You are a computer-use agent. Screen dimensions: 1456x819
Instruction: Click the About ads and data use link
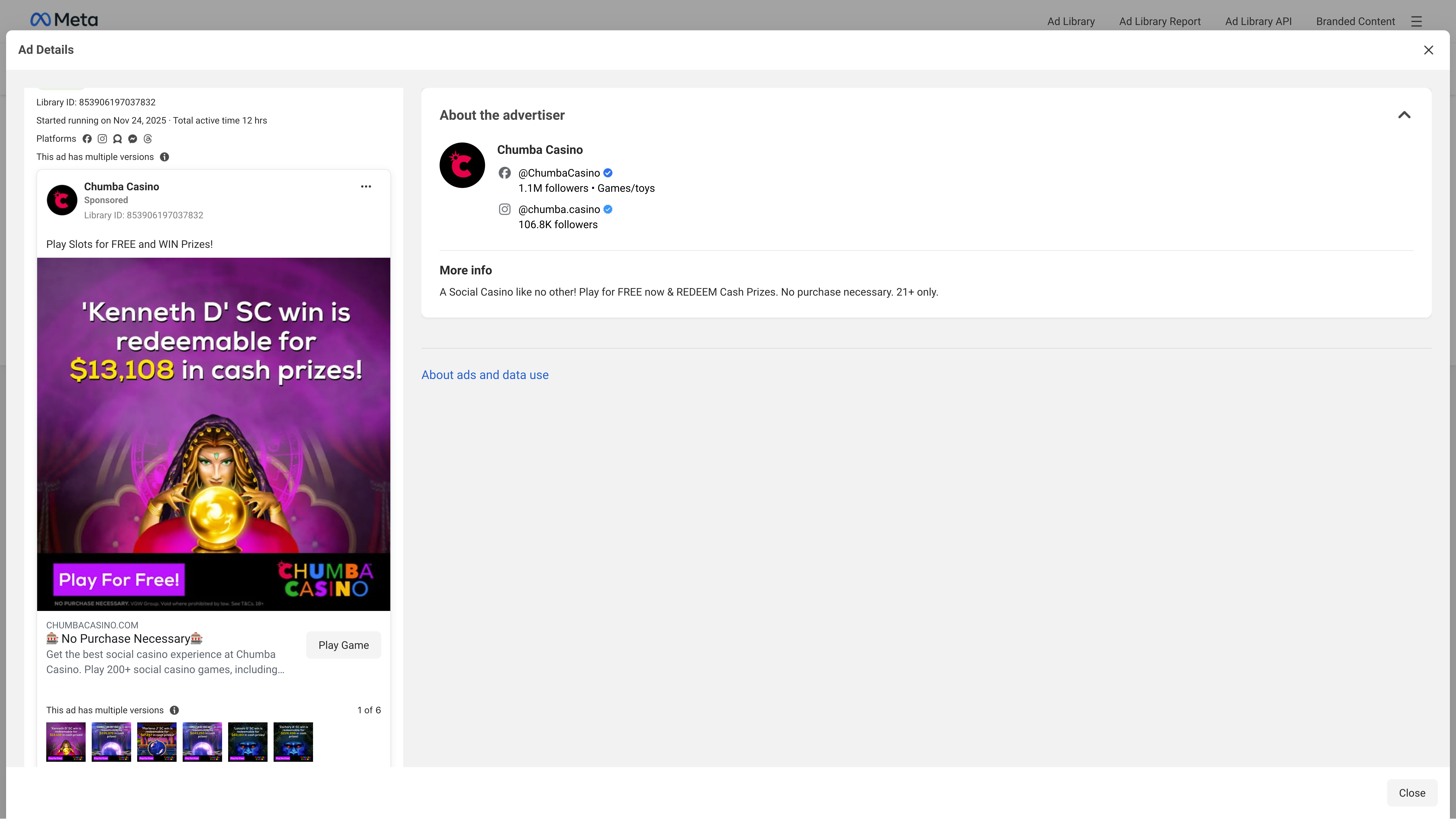pos(485,375)
